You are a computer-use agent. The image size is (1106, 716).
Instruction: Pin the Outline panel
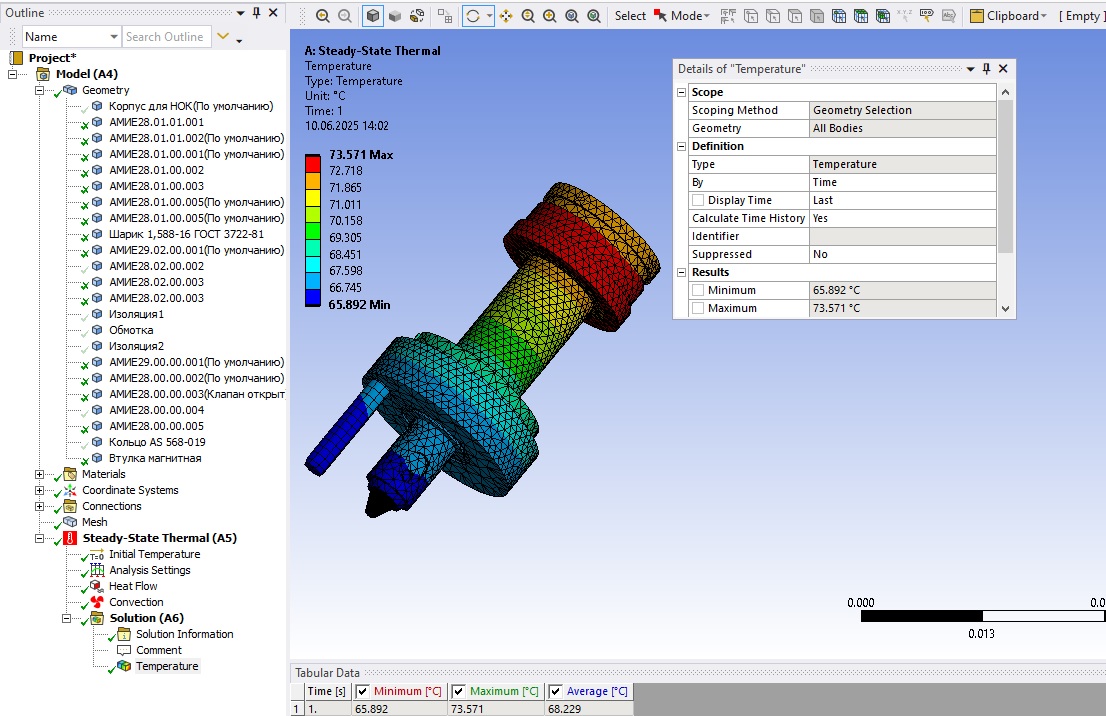(x=257, y=13)
